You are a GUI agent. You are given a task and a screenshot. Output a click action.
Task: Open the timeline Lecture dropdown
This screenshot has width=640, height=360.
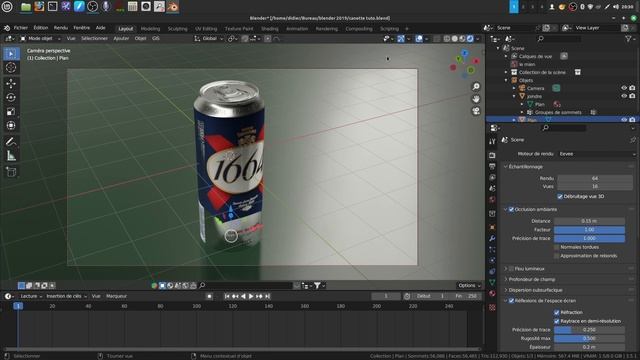click(x=31, y=296)
